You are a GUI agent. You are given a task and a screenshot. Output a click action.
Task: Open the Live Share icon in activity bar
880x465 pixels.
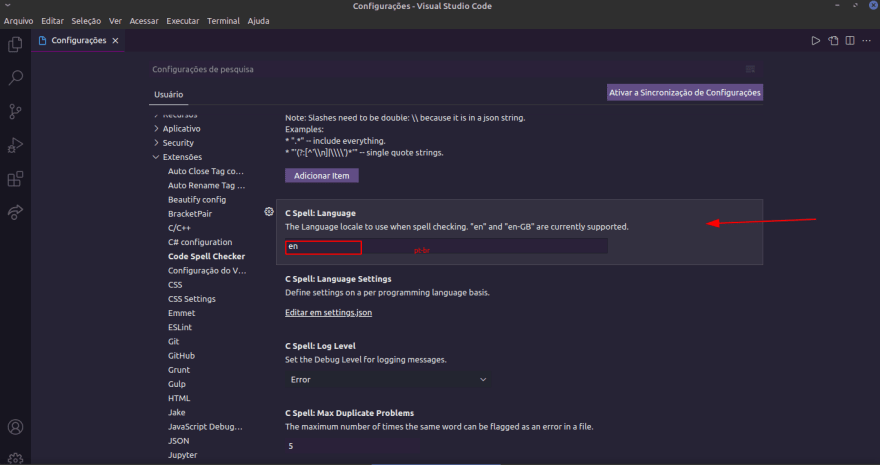pos(15,212)
